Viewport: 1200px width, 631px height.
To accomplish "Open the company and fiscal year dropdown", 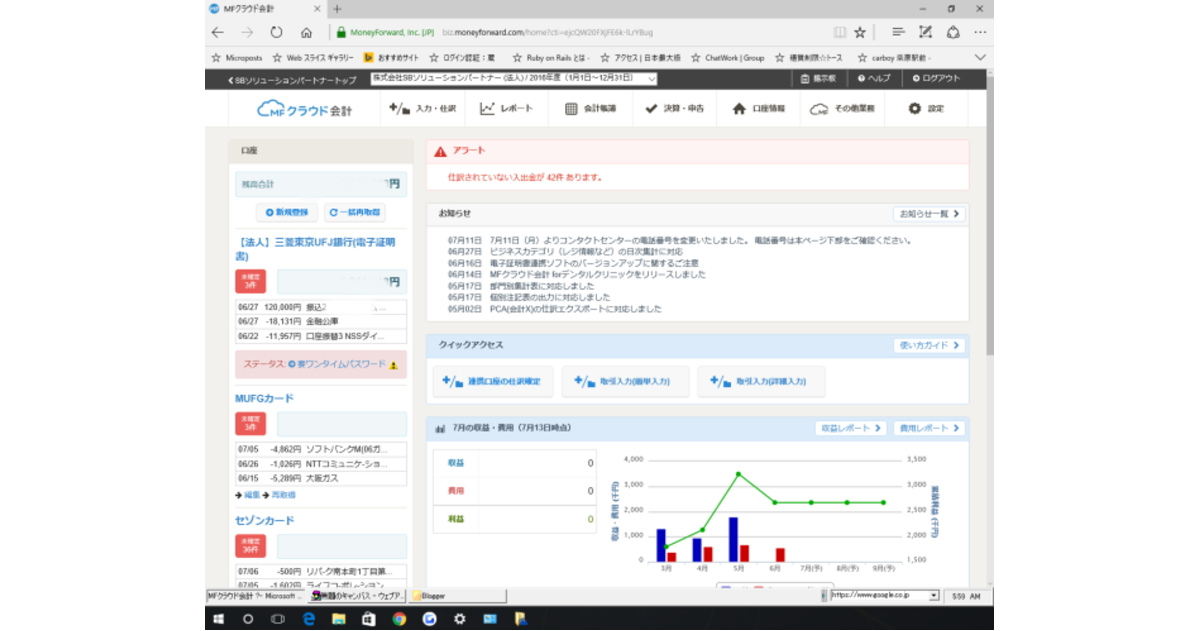I will [514, 78].
